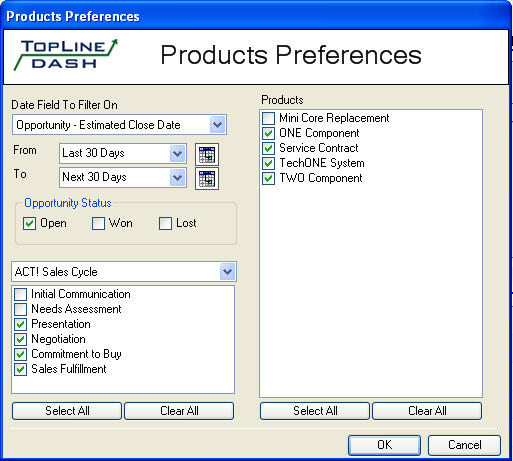Screen dimensions: 513x461
Task: Check the Initial Communication stage
Action: [21, 294]
